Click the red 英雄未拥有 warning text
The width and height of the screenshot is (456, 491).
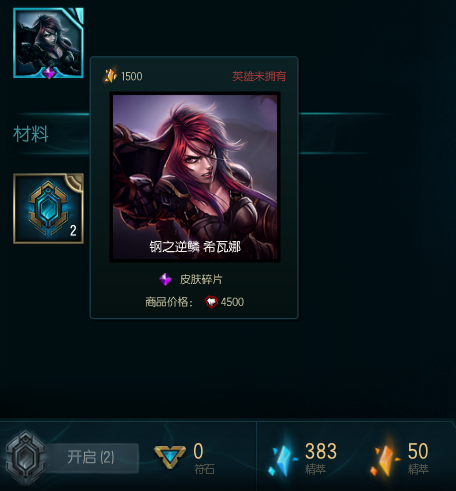pyautogui.click(x=259, y=76)
